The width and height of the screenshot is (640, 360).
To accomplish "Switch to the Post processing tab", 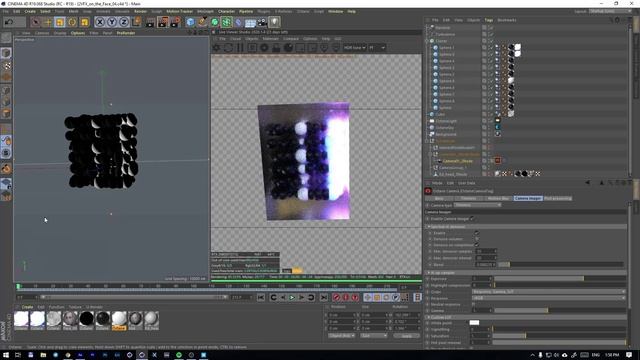I will (x=558, y=198).
